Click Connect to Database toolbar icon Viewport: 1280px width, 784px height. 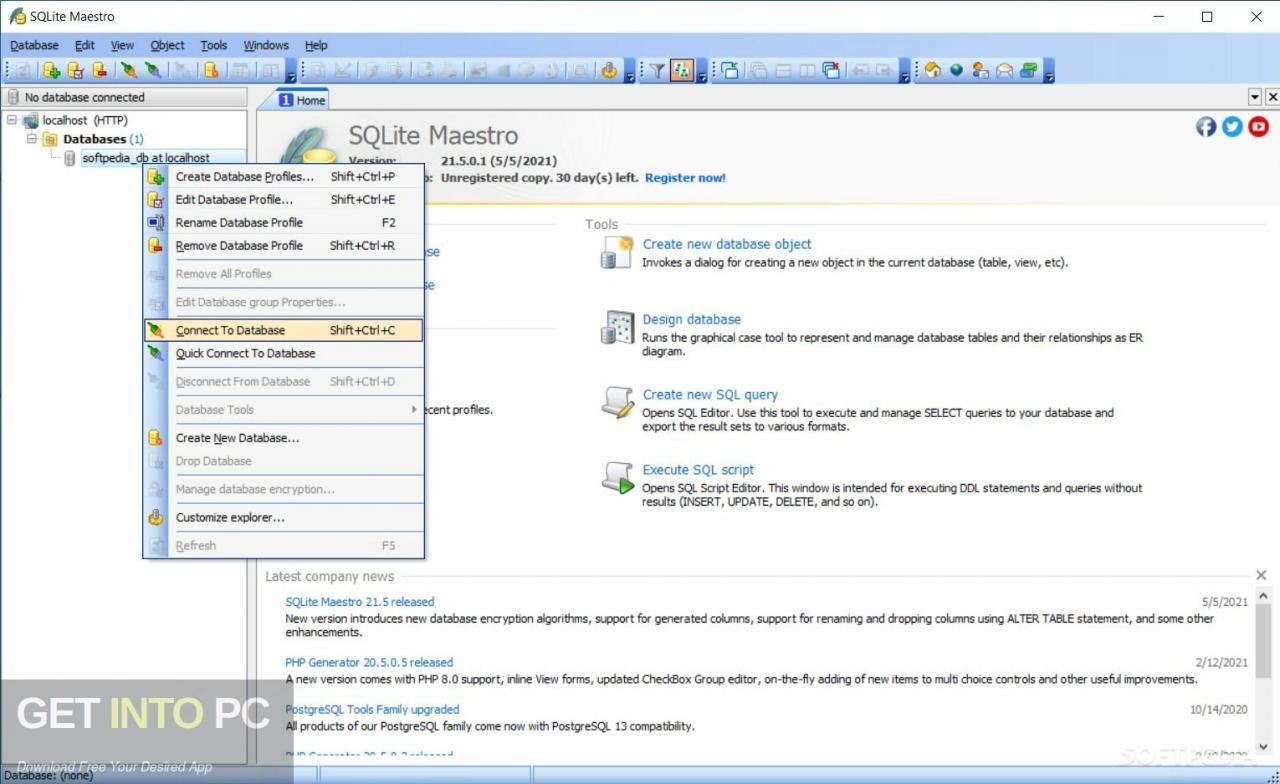(x=128, y=70)
